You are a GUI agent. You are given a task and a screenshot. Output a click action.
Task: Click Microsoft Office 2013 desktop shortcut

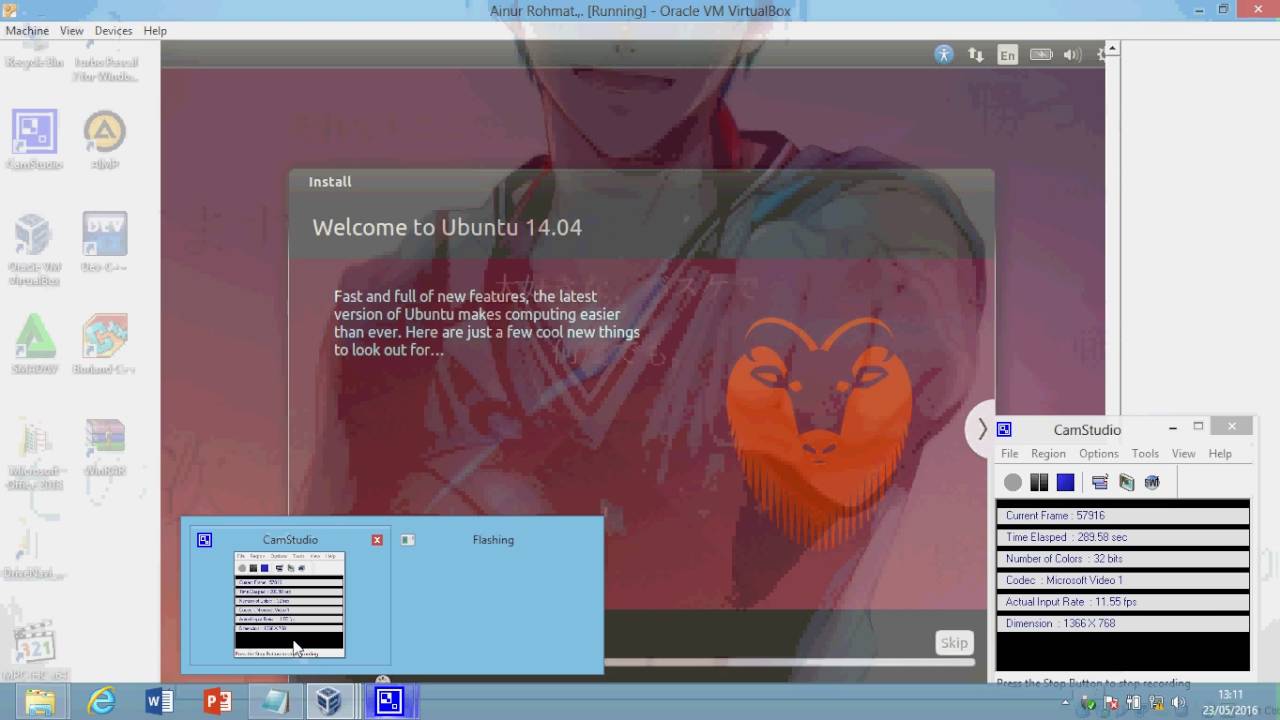[34, 455]
